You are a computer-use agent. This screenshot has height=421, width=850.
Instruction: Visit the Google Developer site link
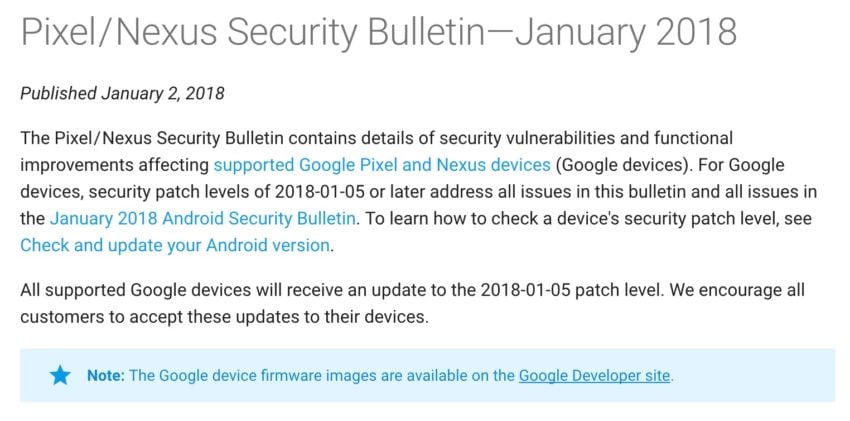point(595,375)
